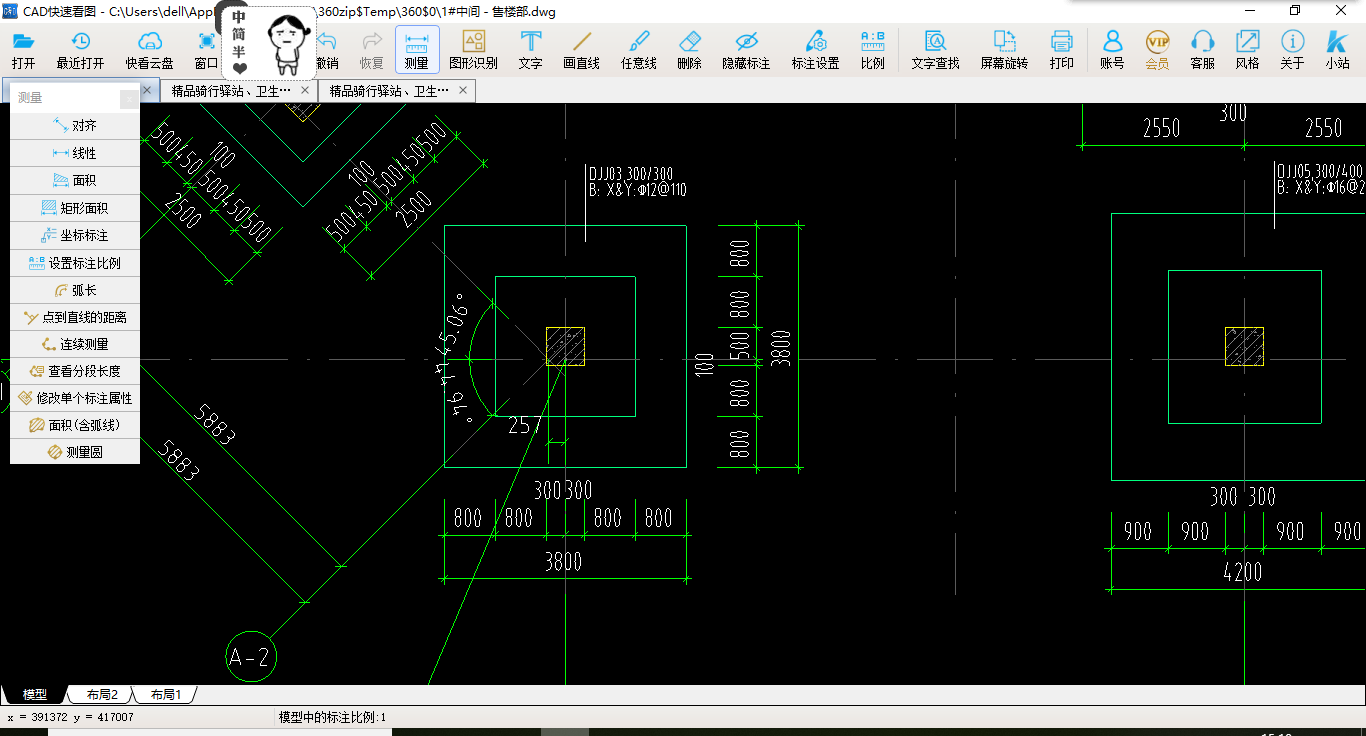
Task: Select the 删除 eraser tool
Action: click(x=689, y=50)
